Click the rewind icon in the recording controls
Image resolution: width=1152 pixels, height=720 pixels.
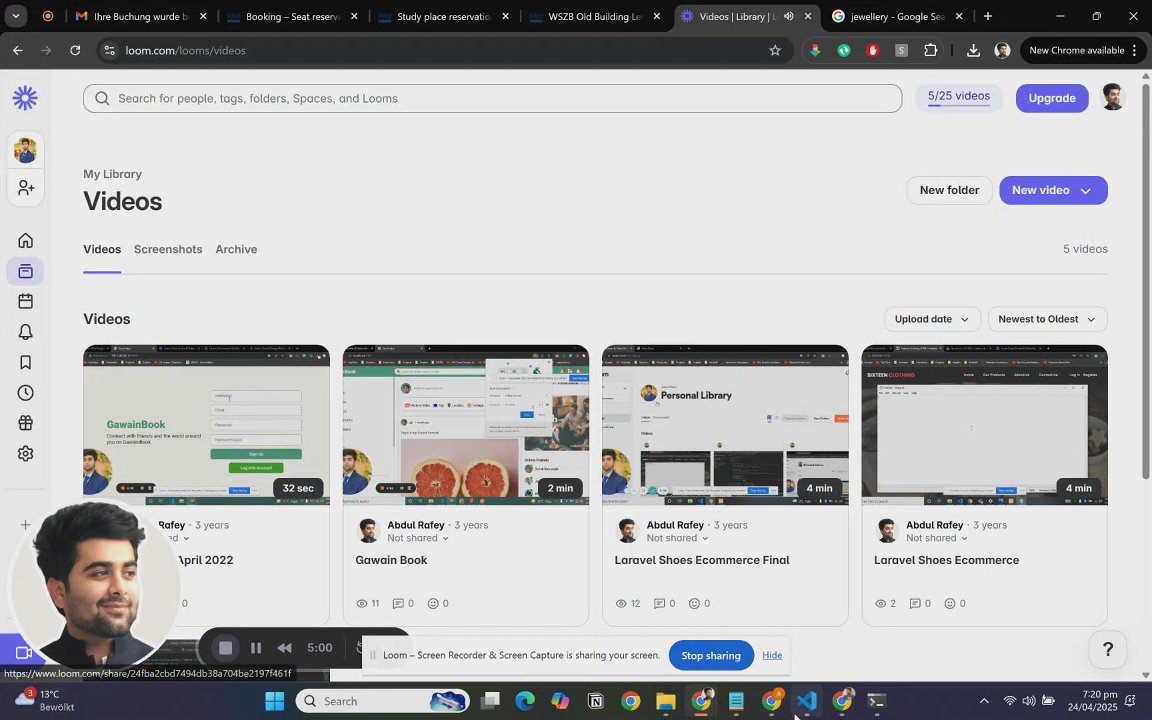tap(284, 648)
